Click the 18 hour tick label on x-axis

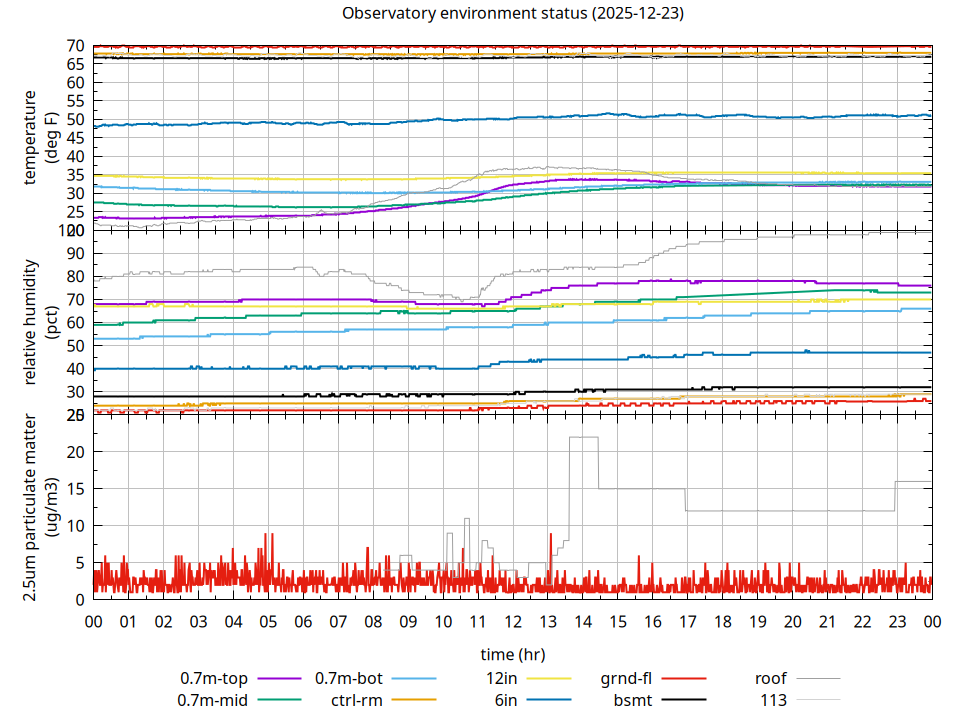[x=722, y=621]
